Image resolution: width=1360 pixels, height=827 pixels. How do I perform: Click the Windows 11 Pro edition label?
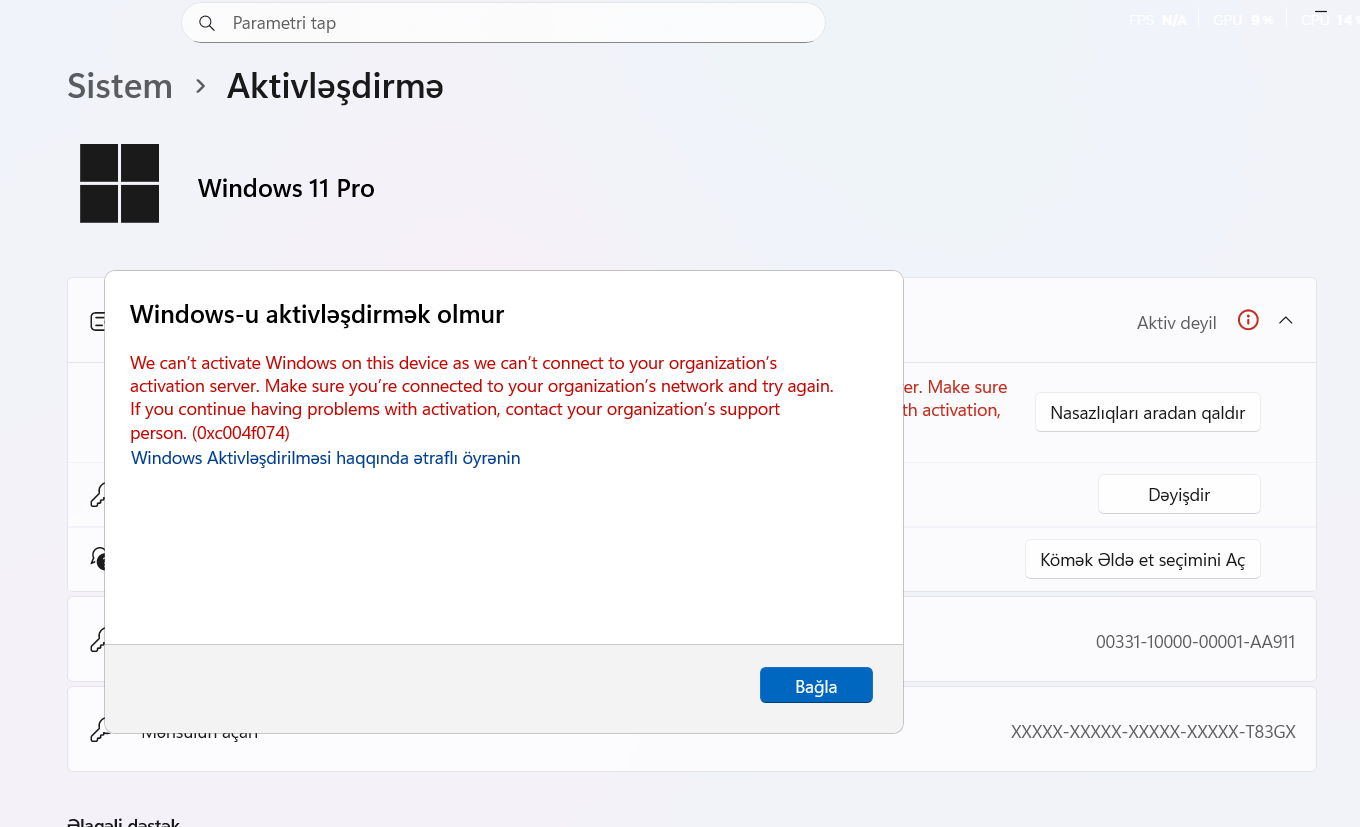pos(286,188)
